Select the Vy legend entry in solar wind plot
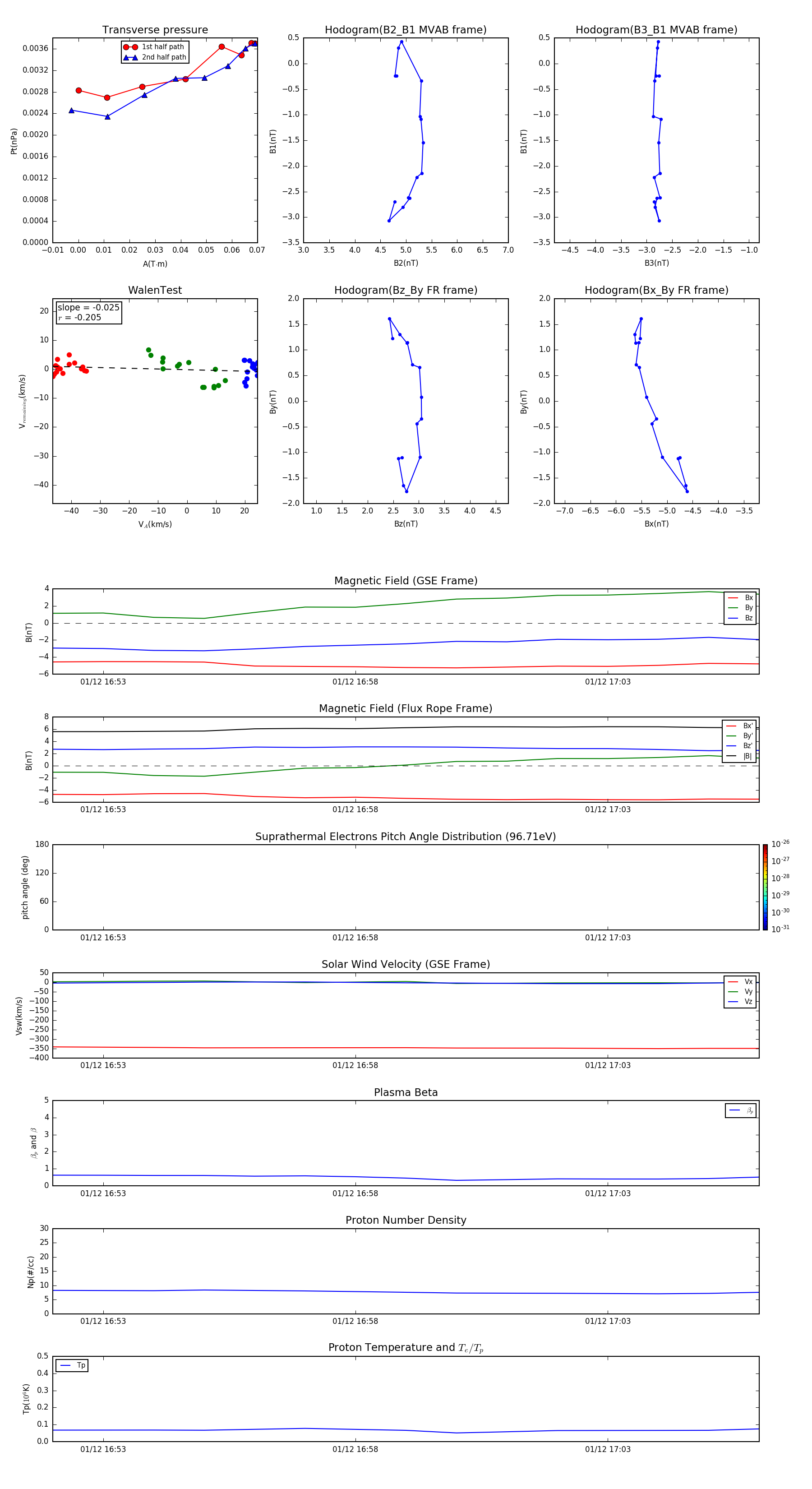The width and height of the screenshot is (812, 1489). click(740, 991)
